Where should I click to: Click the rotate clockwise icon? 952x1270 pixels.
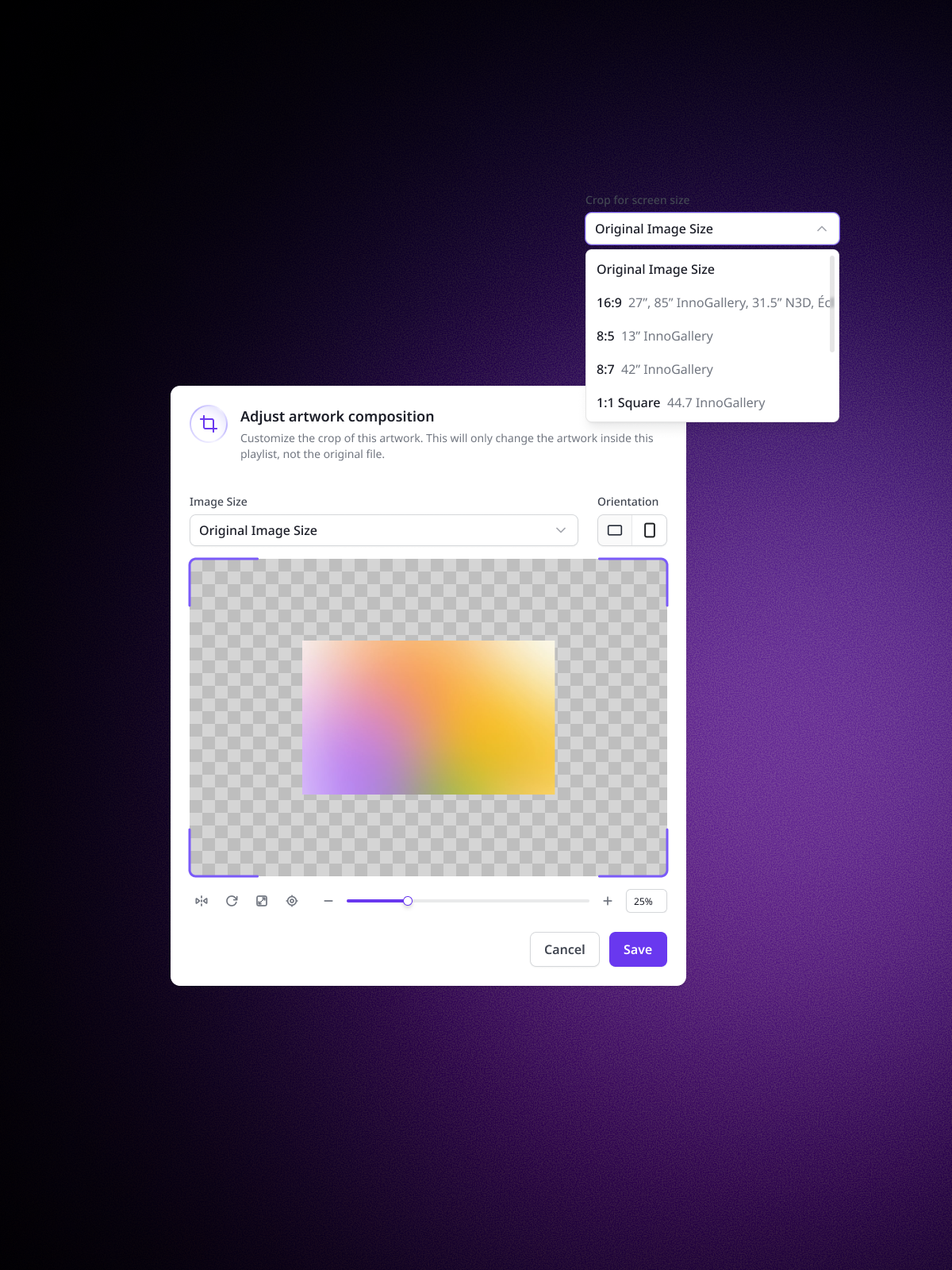[x=232, y=901]
